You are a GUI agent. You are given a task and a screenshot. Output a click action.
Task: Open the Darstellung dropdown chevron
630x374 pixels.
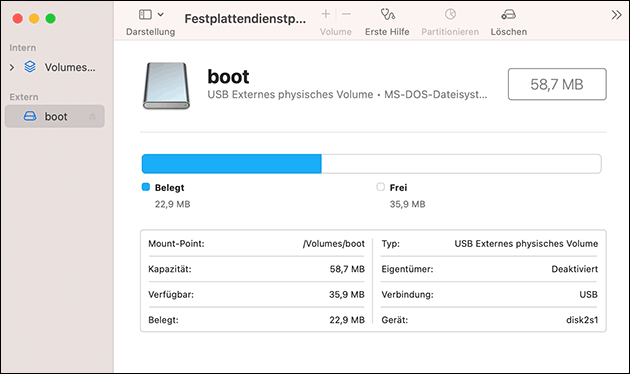(x=161, y=15)
